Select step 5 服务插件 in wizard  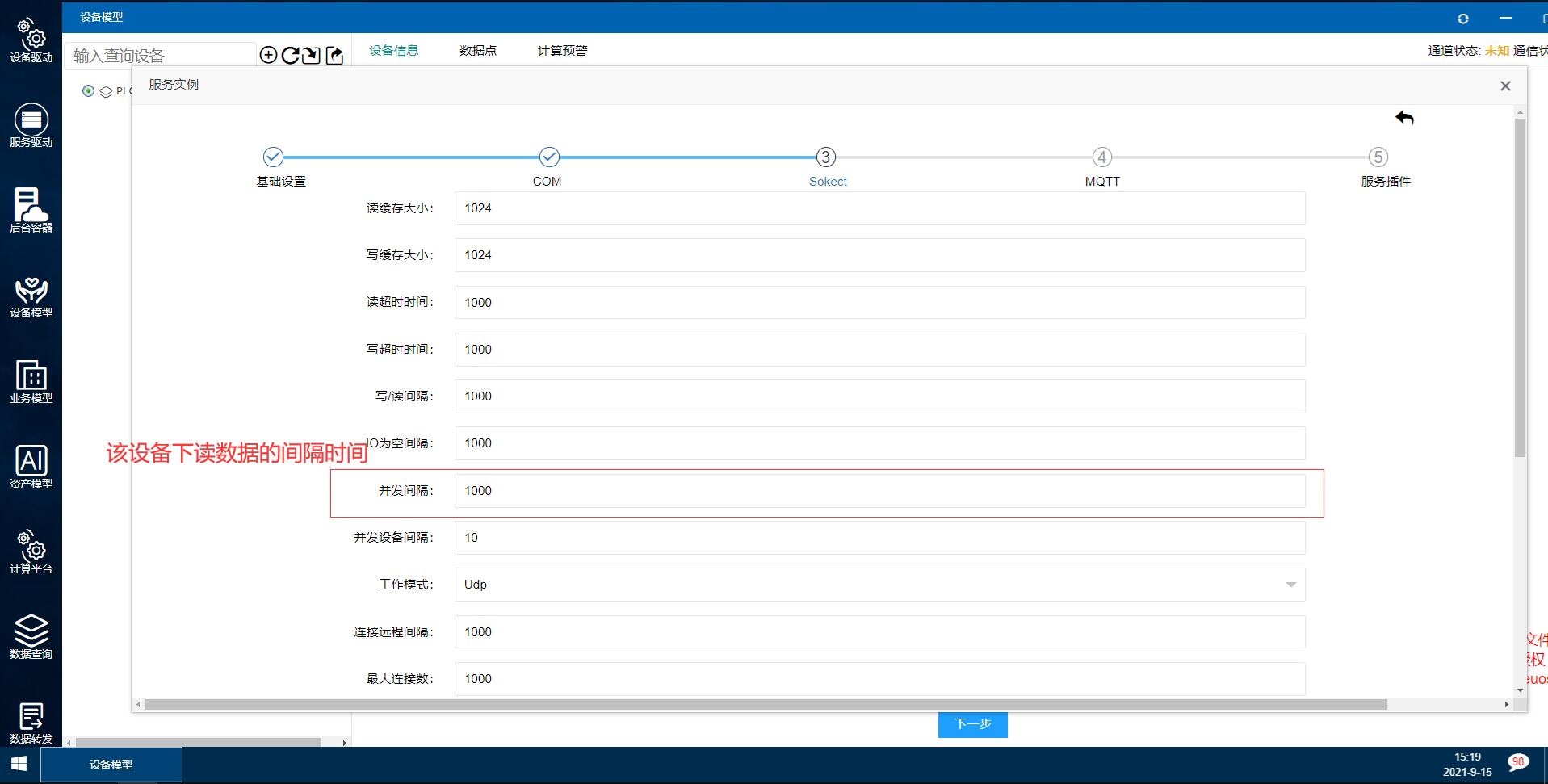[x=1378, y=157]
